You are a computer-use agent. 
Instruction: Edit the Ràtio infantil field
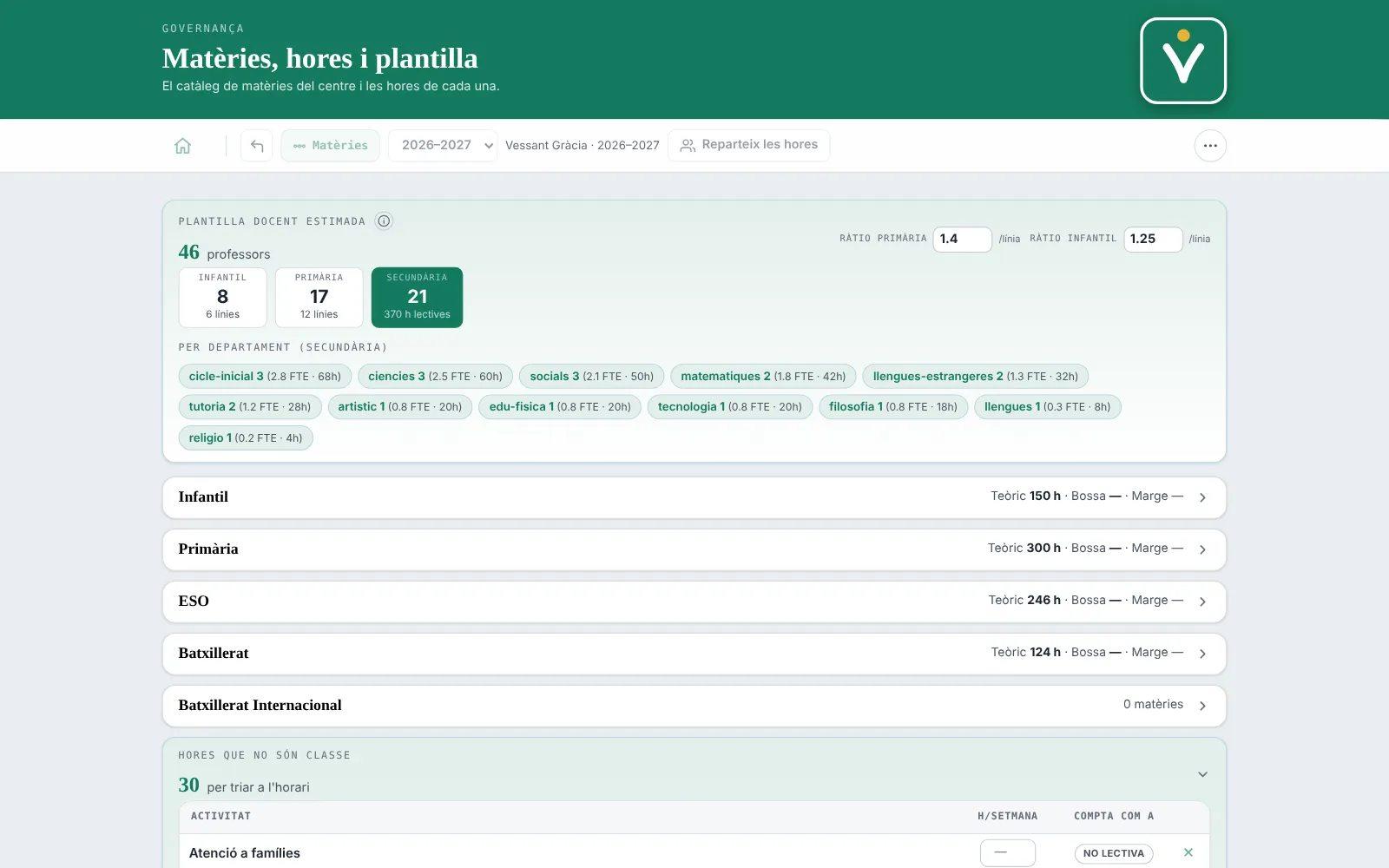pos(1153,239)
